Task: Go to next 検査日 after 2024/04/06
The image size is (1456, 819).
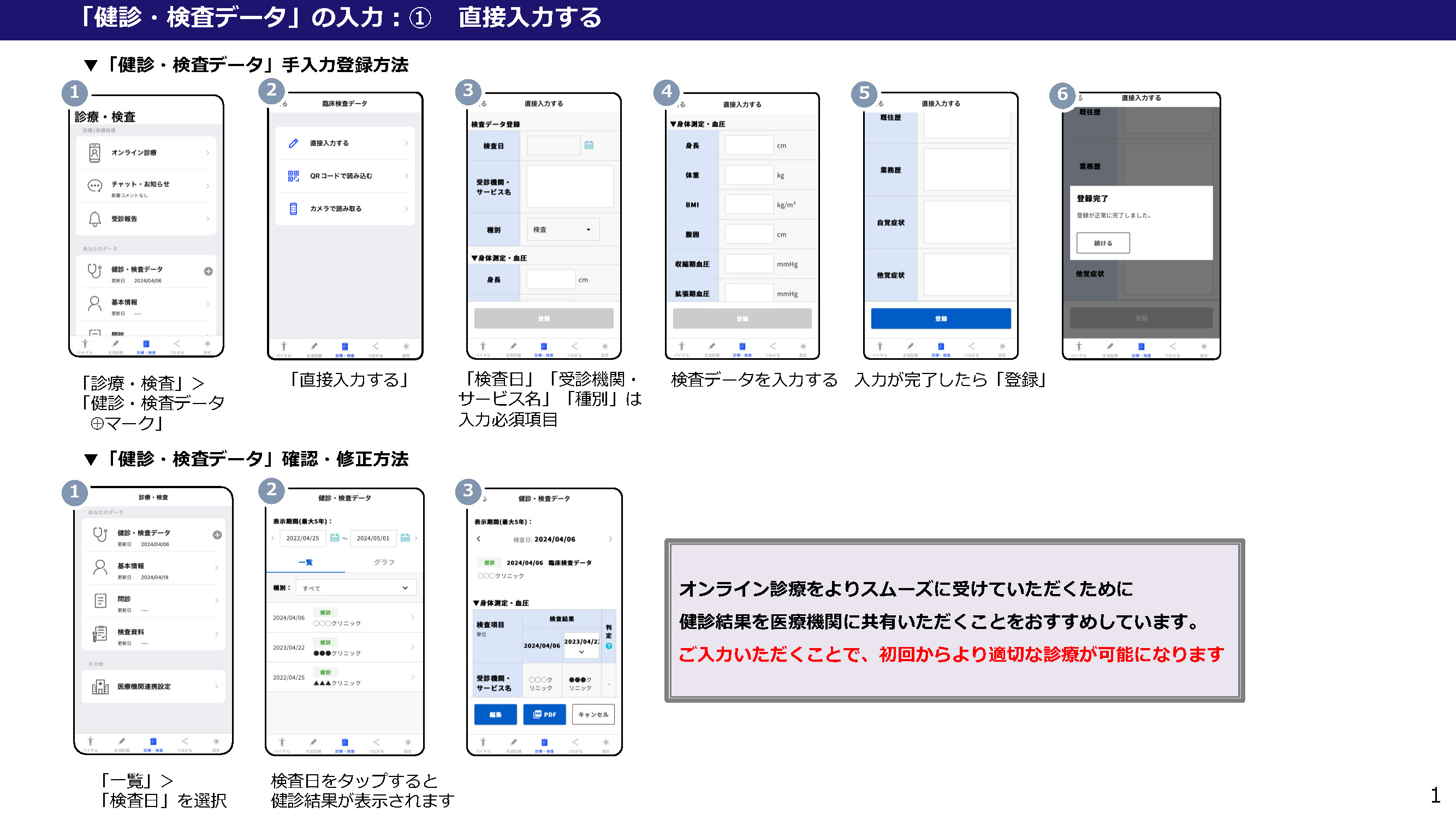Action: tap(610, 539)
